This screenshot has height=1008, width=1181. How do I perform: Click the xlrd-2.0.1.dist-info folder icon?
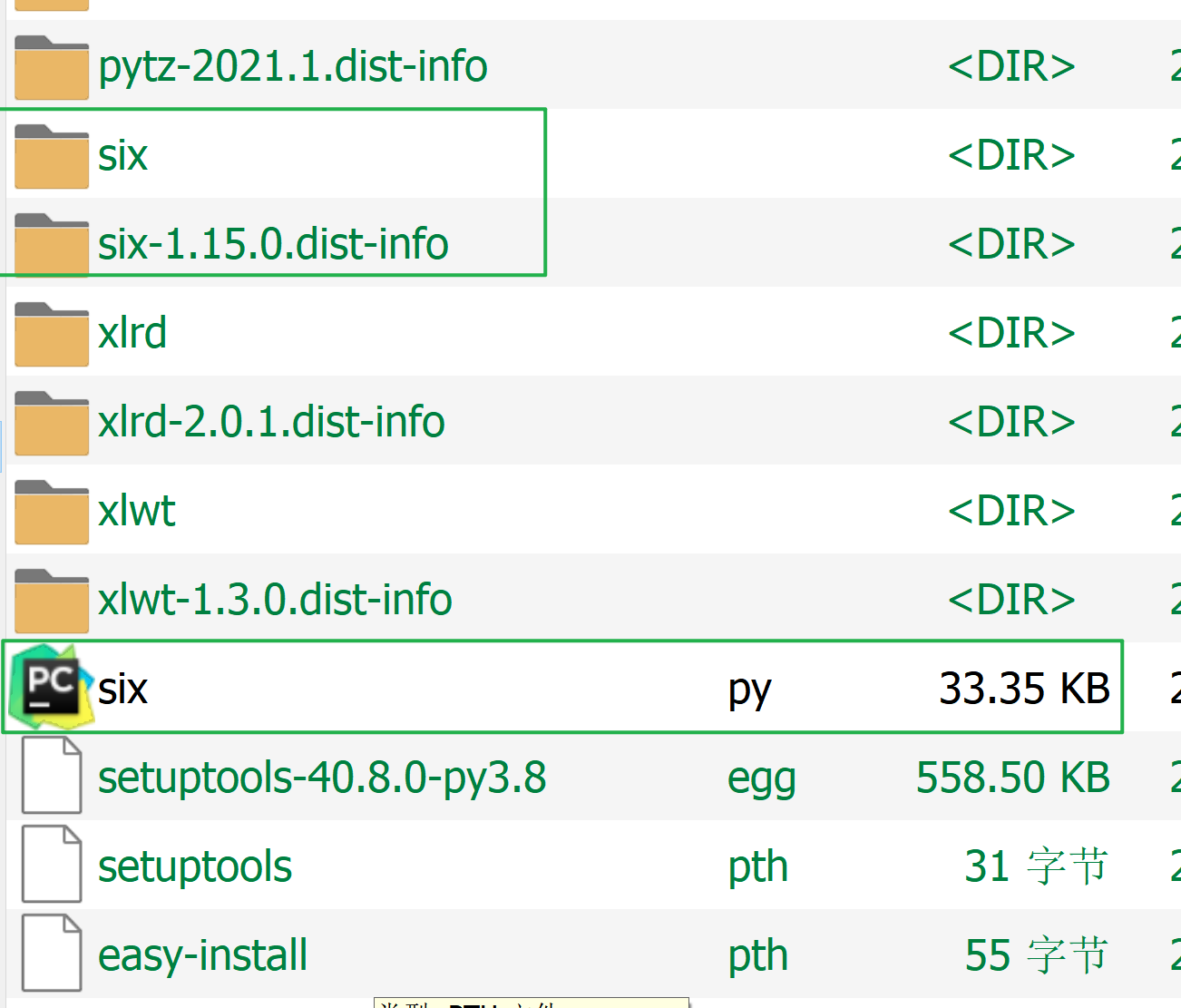(x=51, y=421)
